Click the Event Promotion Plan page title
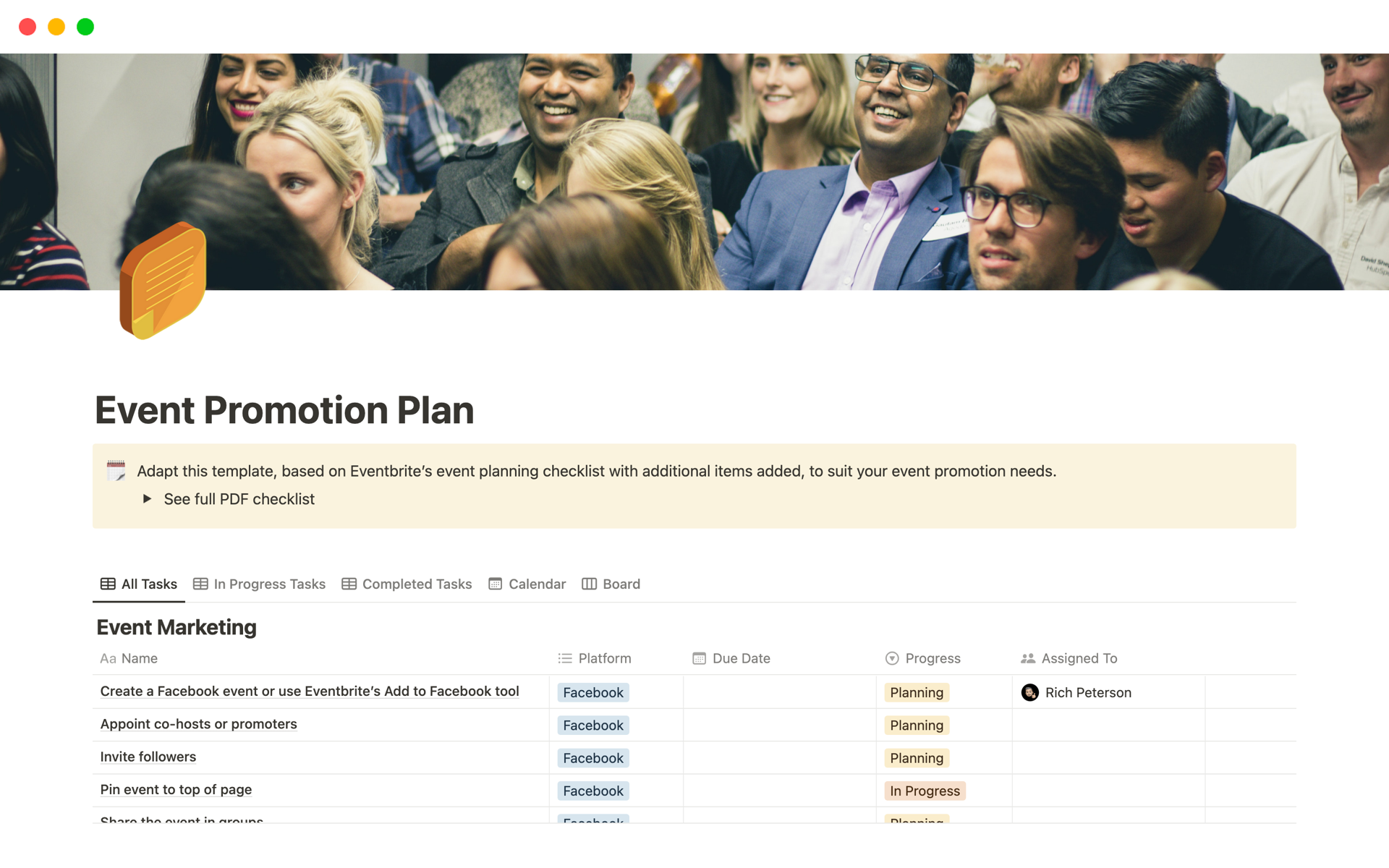The width and height of the screenshot is (1389, 868). [x=284, y=410]
